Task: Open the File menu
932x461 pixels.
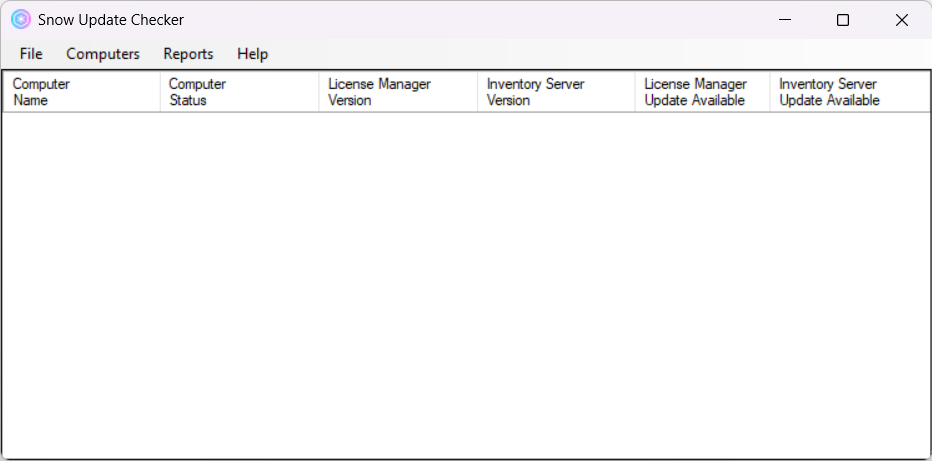Action: click(31, 54)
